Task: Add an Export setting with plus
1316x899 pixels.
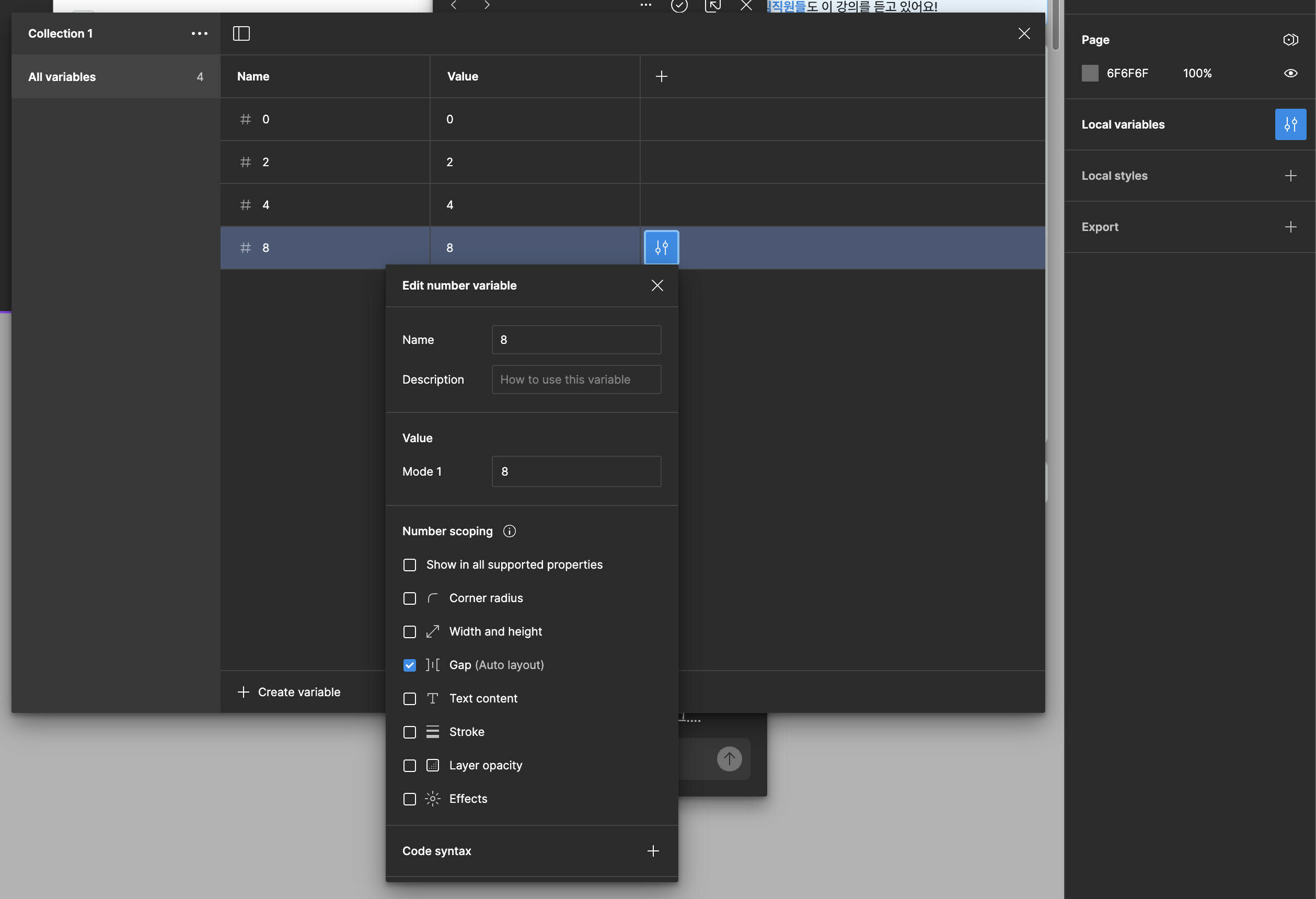Action: (1290, 227)
